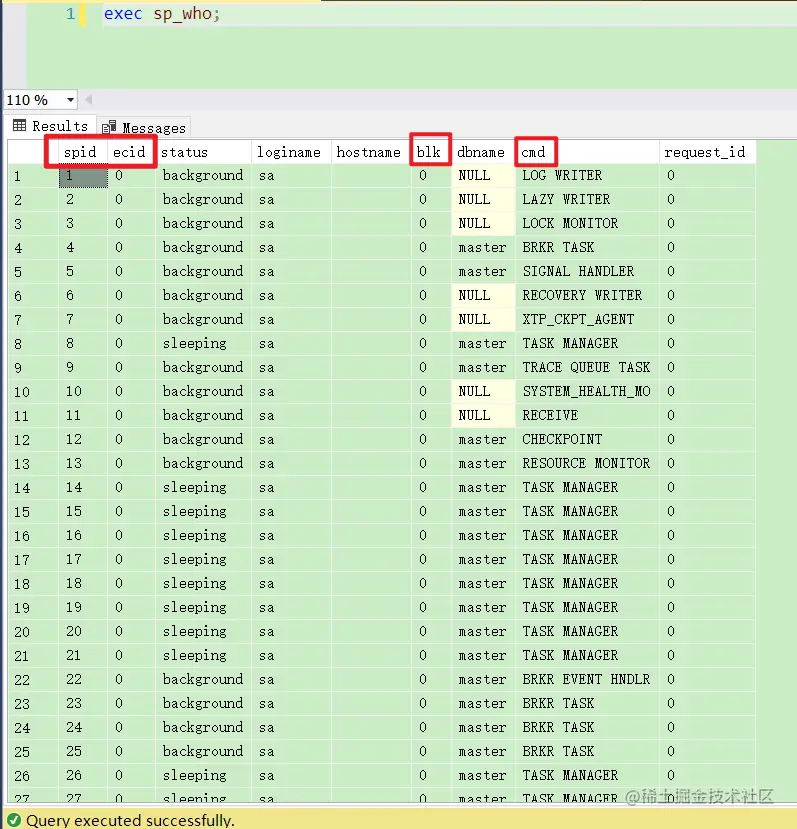This screenshot has width=797, height=829.
Task: Open the 110 % zoom dropdown
Action: (x=70, y=99)
